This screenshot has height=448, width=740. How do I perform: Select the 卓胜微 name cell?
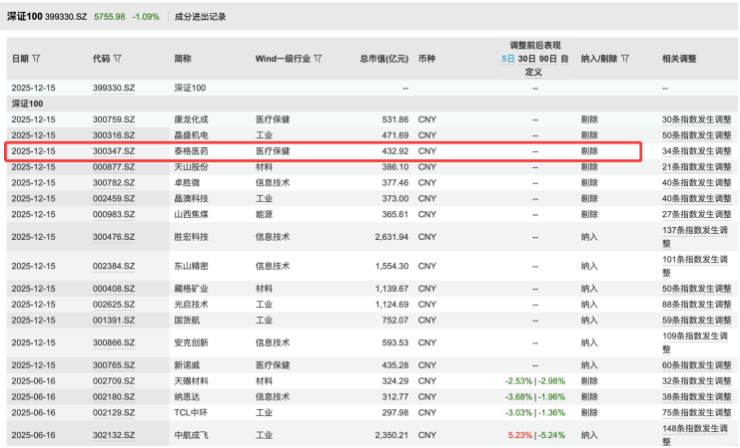tap(187, 183)
